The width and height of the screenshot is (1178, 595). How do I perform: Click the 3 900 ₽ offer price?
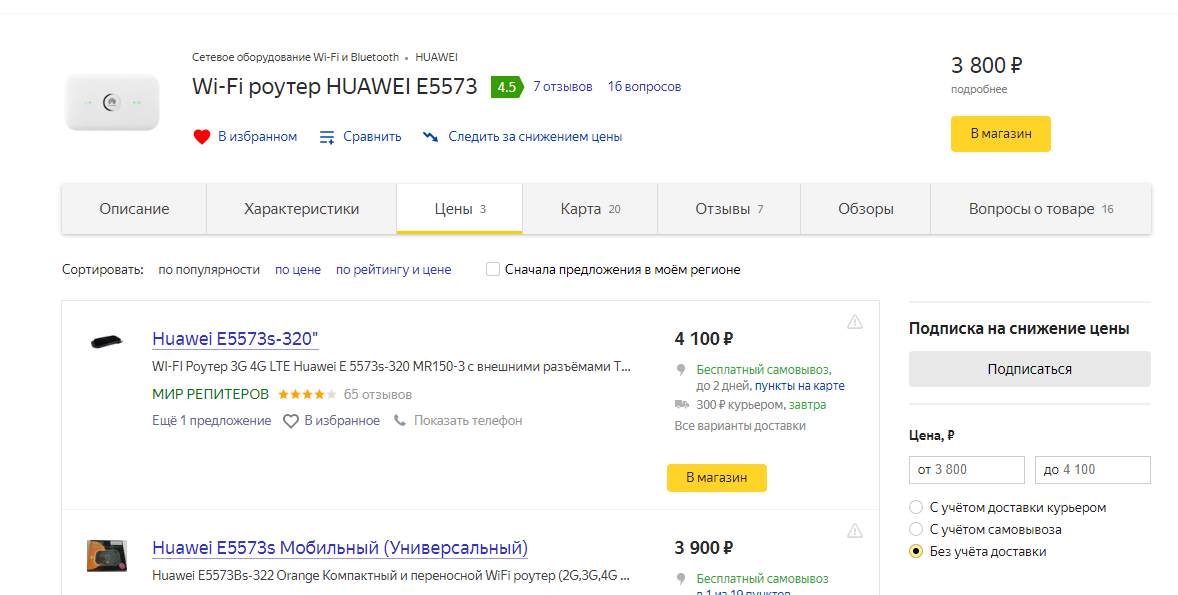tap(704, 548)
